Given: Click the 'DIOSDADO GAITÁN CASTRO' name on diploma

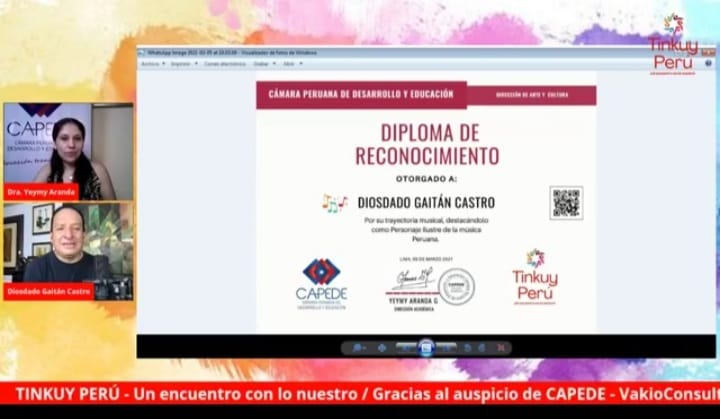Looking at the screenshot, I should point(426,203).
